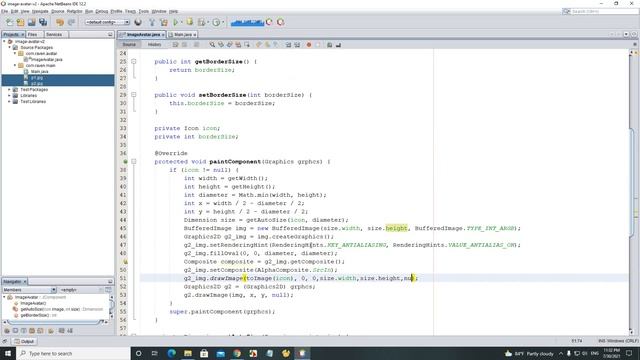Image resolution: width=640 pixels, height=360 pixels.
Task: Minimize the Projects panel group
Action: pyautogui.click(x=110, y=35)
